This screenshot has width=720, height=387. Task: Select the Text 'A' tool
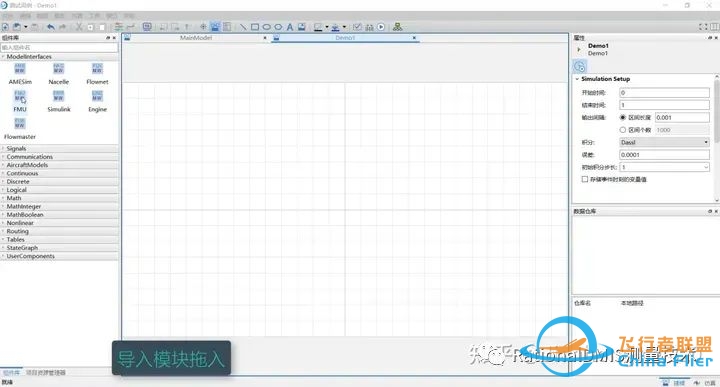coord(290,27)
